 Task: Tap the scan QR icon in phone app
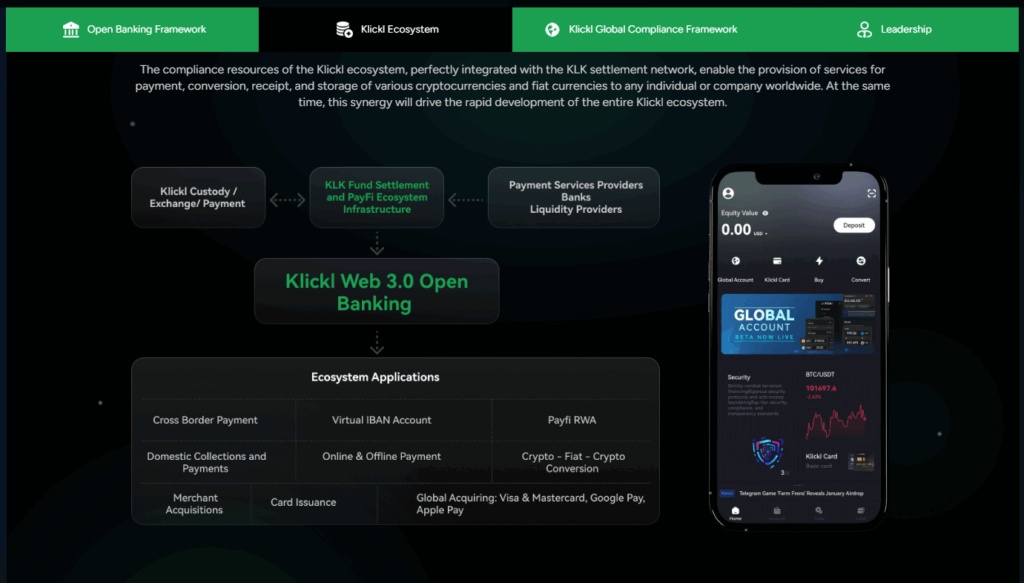tap(871, 193)
